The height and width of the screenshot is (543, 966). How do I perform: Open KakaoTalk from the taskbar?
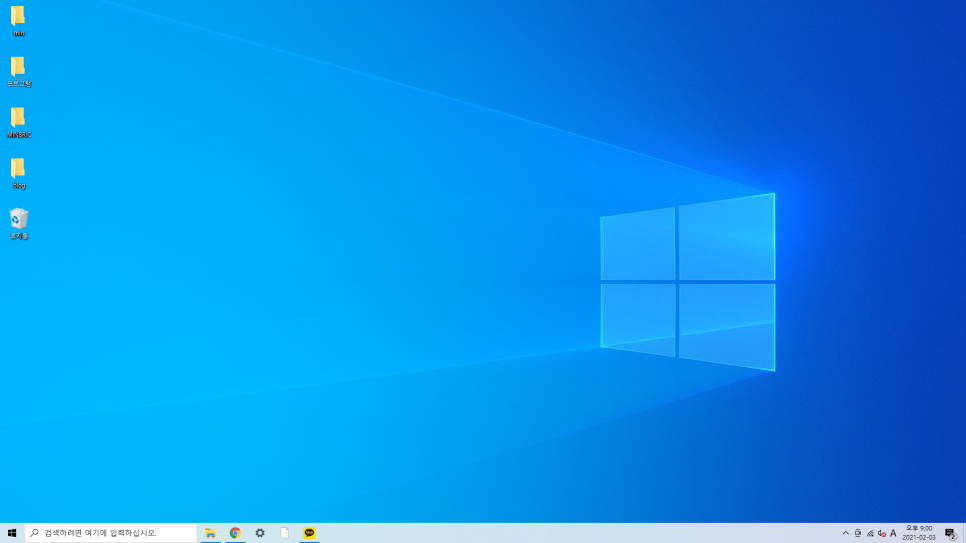coord(309,533)
